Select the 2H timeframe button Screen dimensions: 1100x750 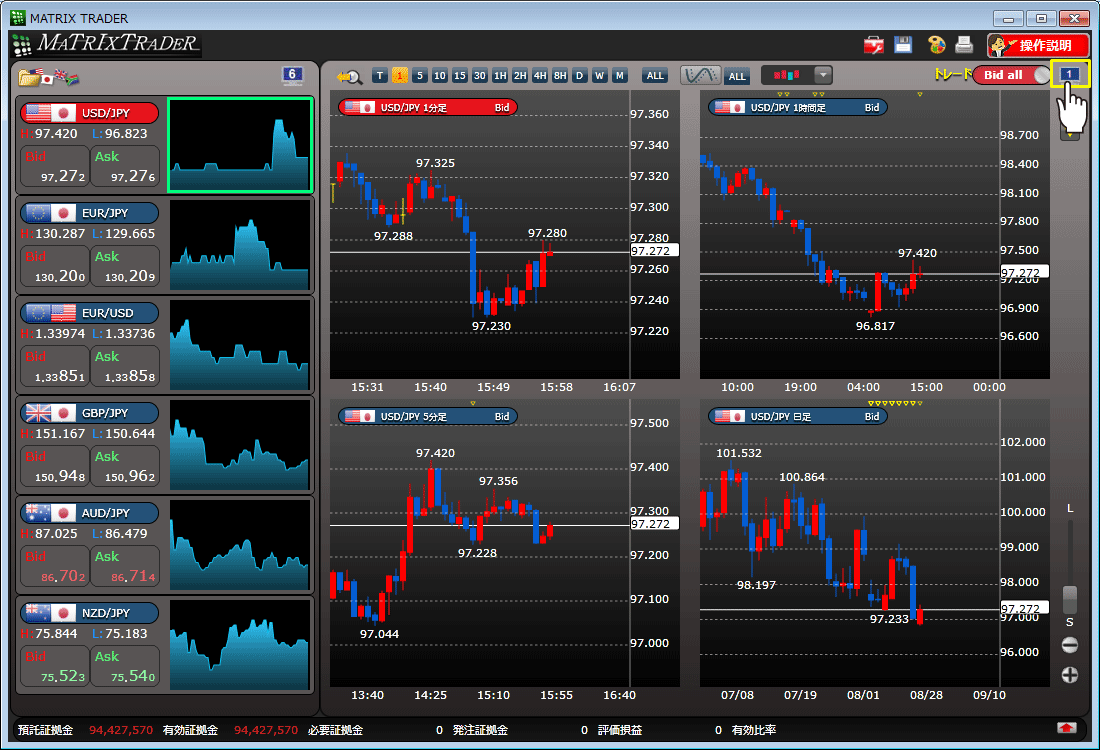[x=520, y=76]
